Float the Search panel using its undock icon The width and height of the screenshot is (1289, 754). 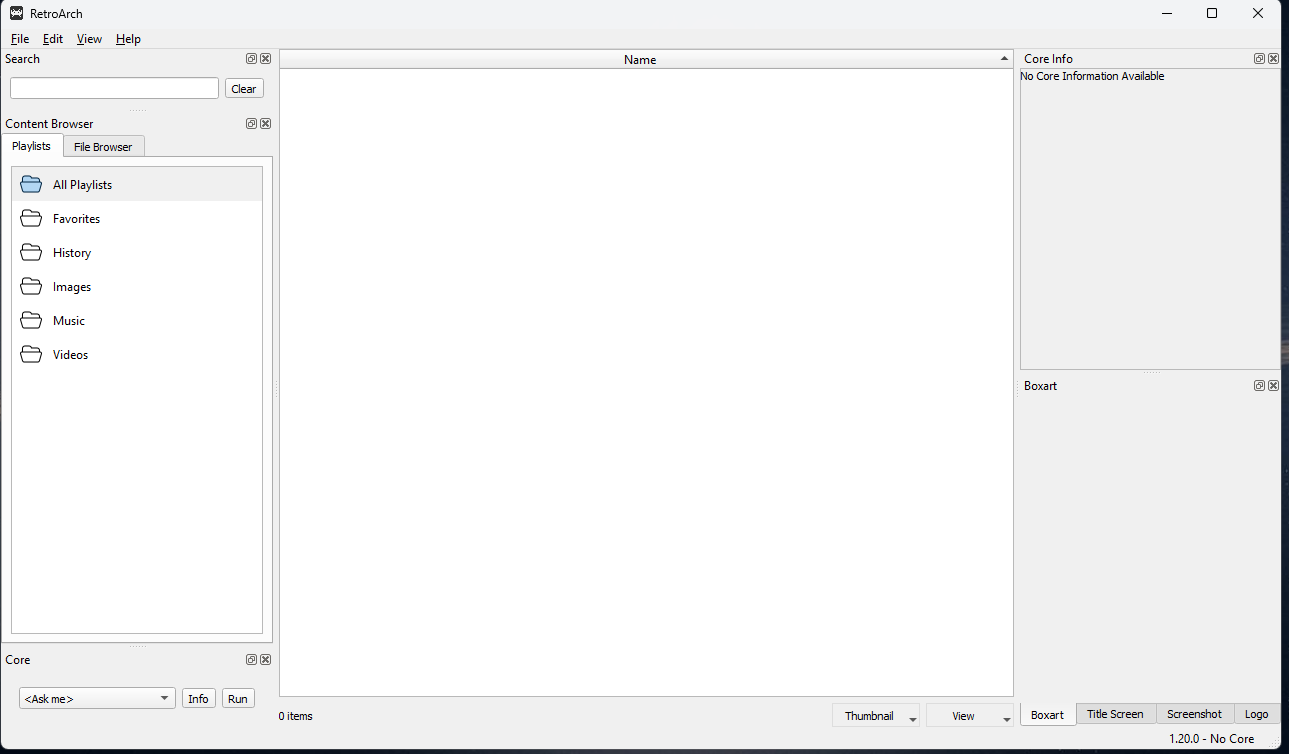(x=252, y=59)
